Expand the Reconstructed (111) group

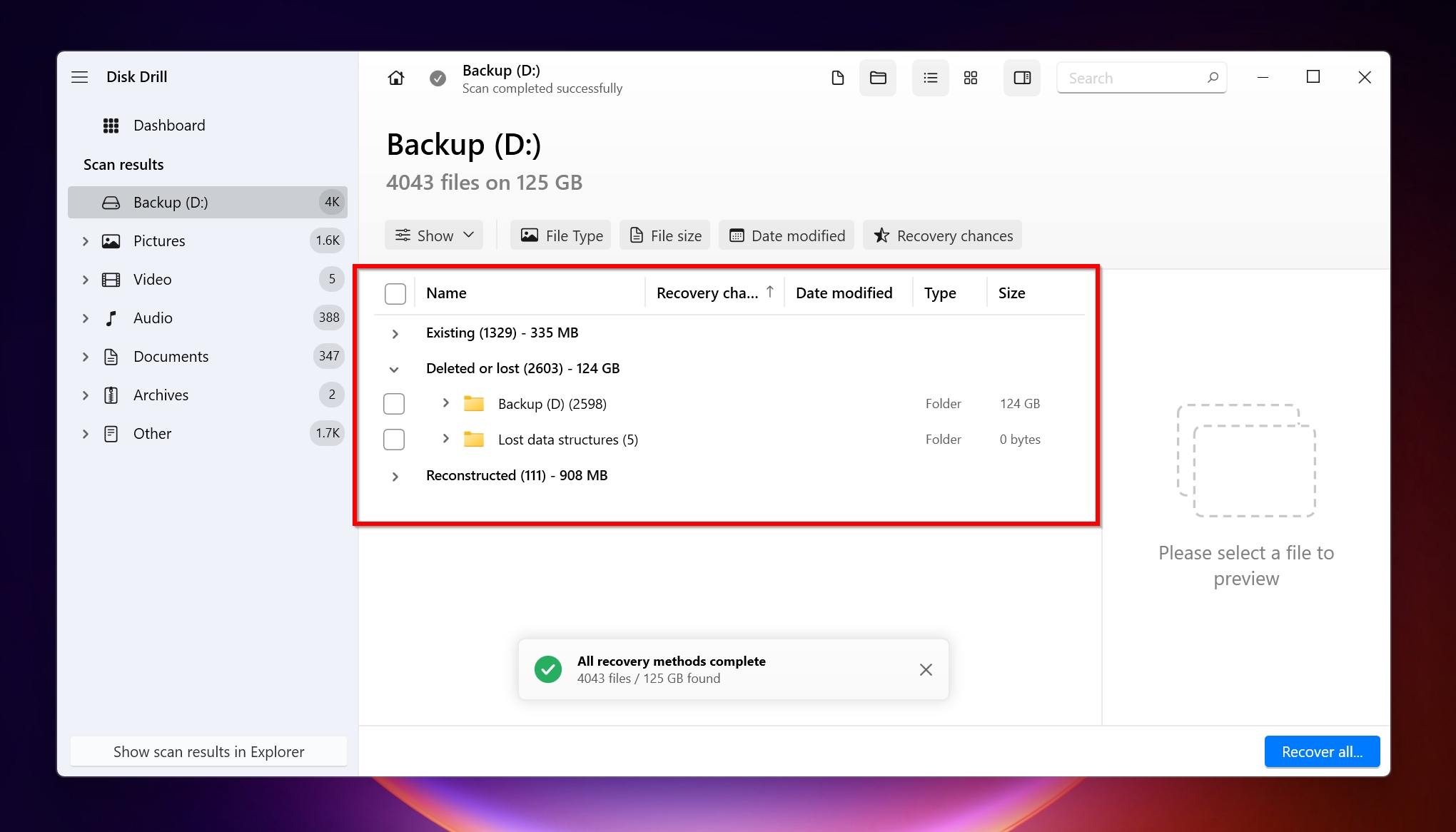pos(395,476)
